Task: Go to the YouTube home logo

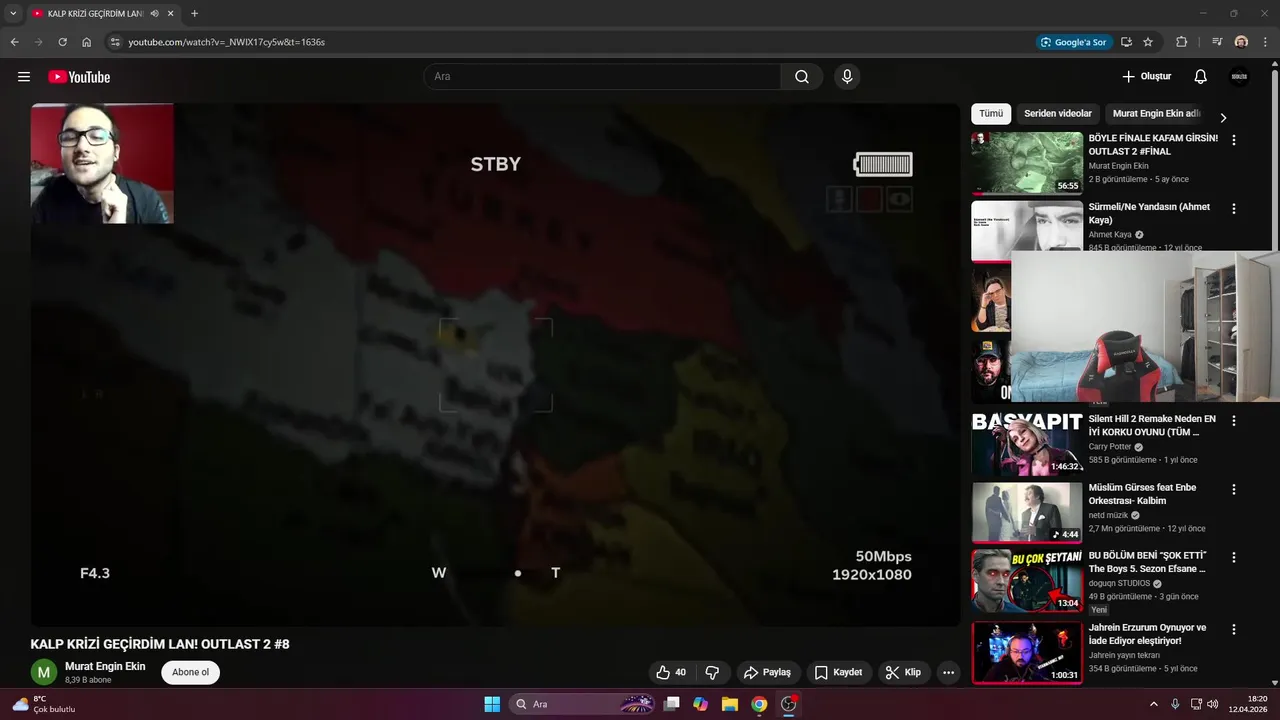Action: click(x=79, y=77)
